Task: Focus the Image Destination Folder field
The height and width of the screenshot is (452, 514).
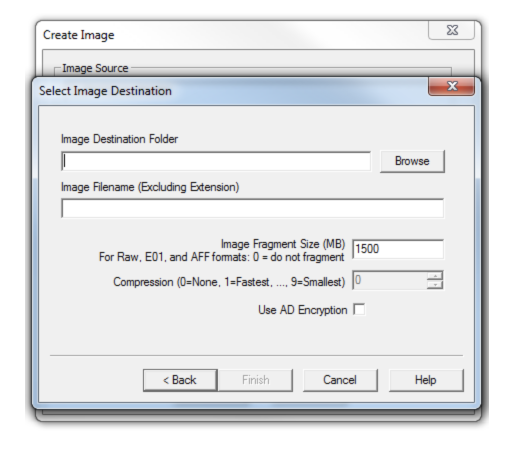Action: tap(216, 161)
